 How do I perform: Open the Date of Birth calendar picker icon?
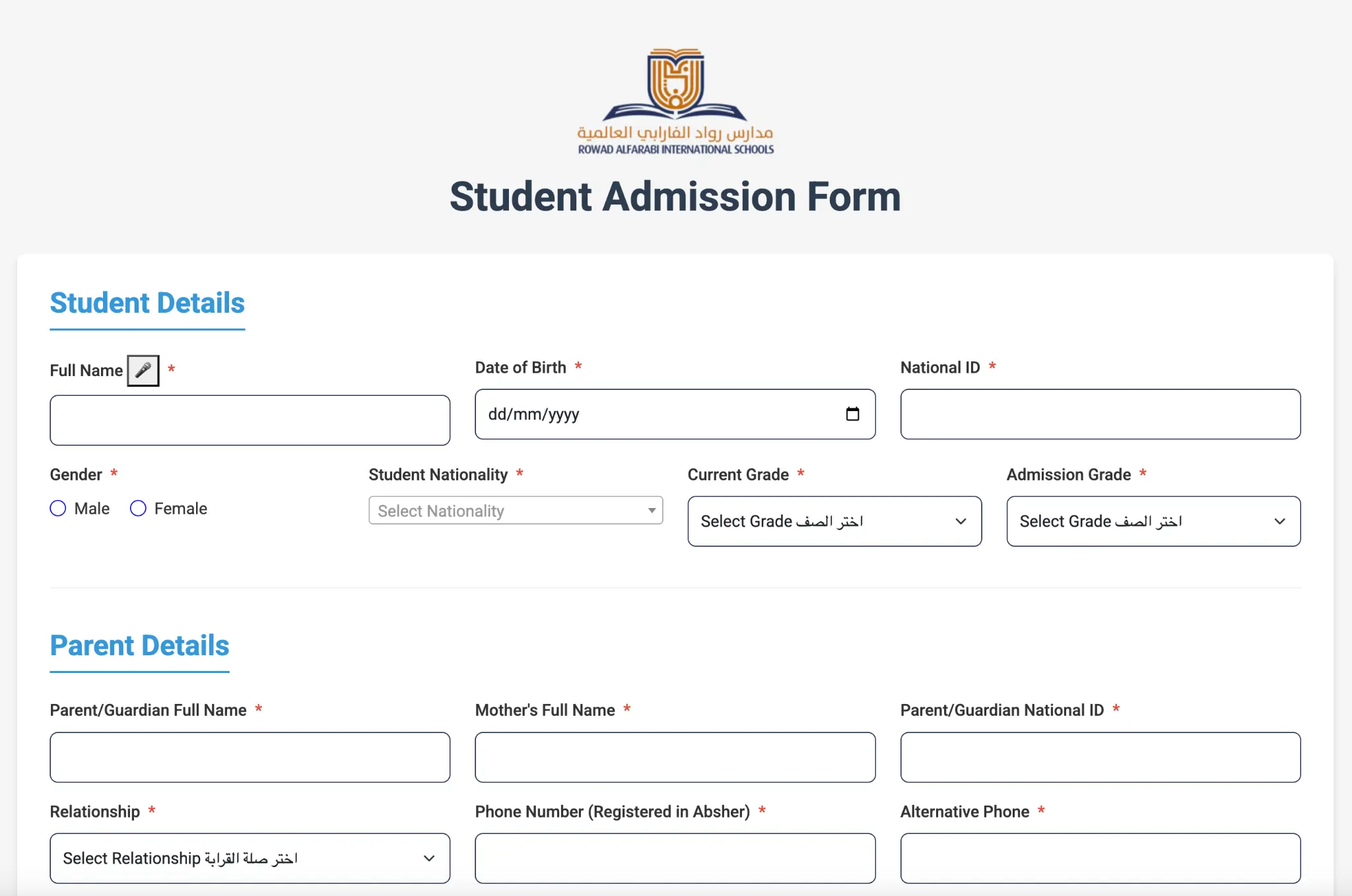[x=852, y=414]
